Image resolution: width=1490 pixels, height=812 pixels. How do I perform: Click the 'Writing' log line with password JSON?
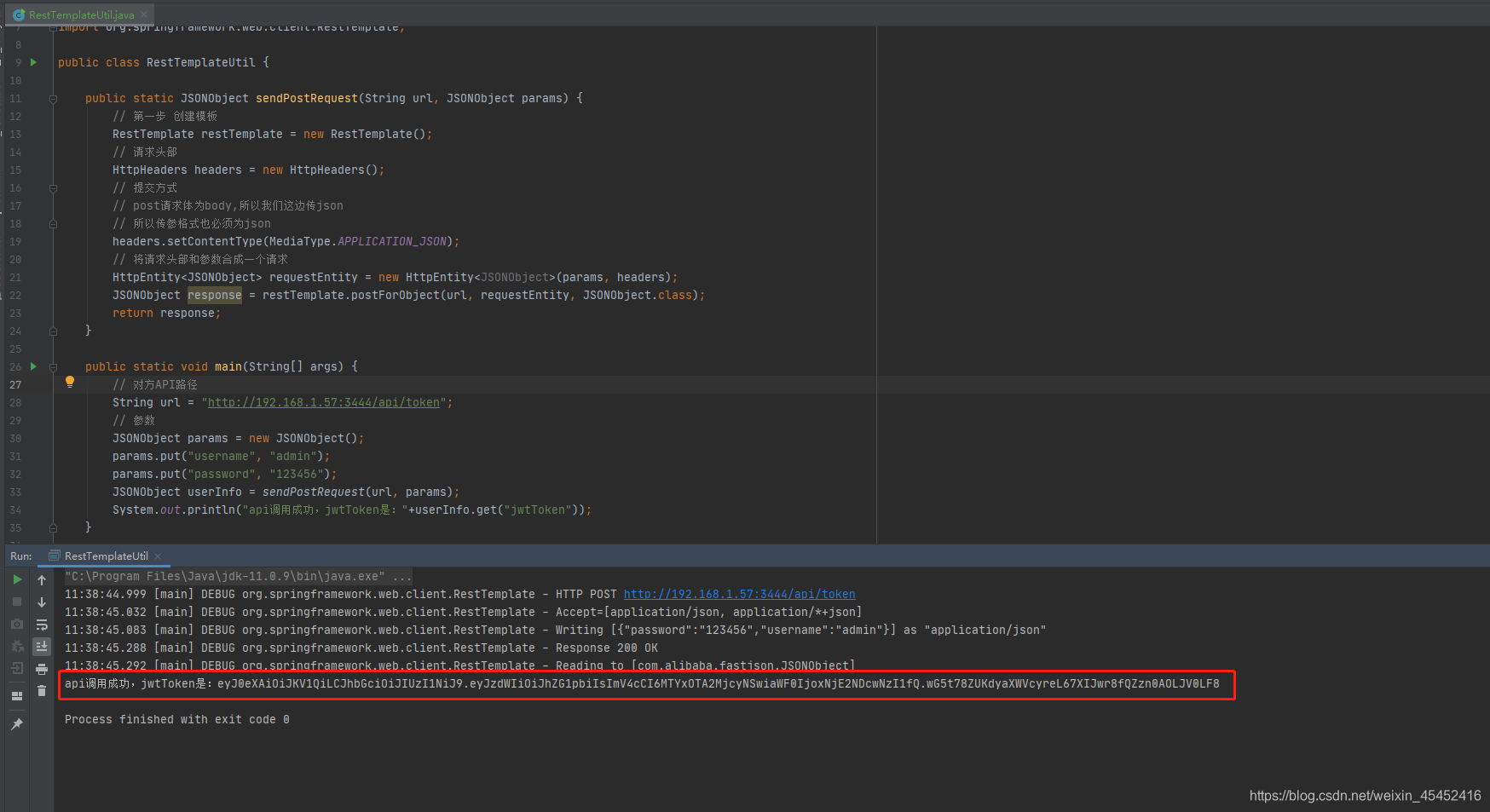click(x=555, y=630)
